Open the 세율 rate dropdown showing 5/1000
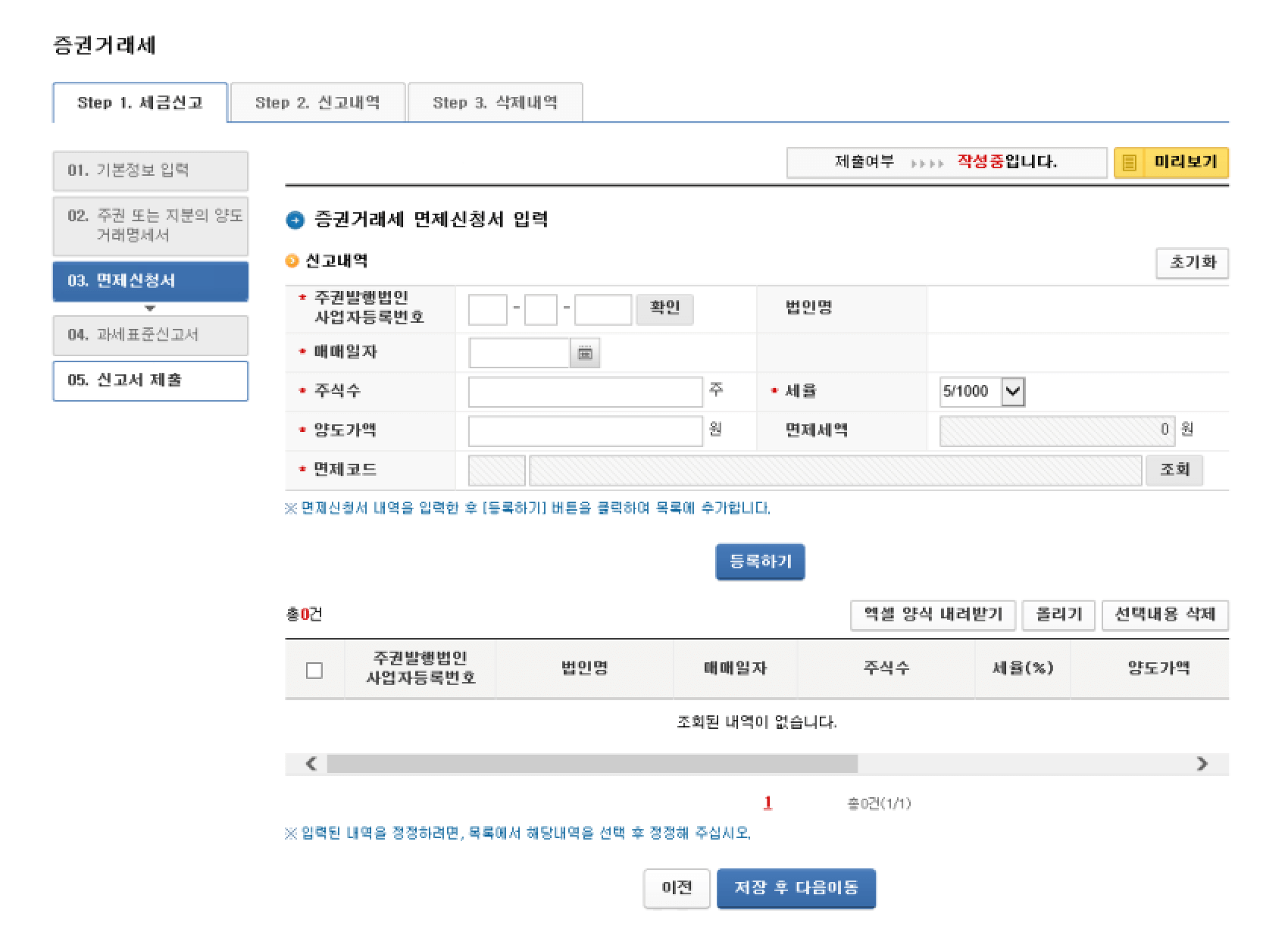The image size is (1288, 951). (980, 392)
